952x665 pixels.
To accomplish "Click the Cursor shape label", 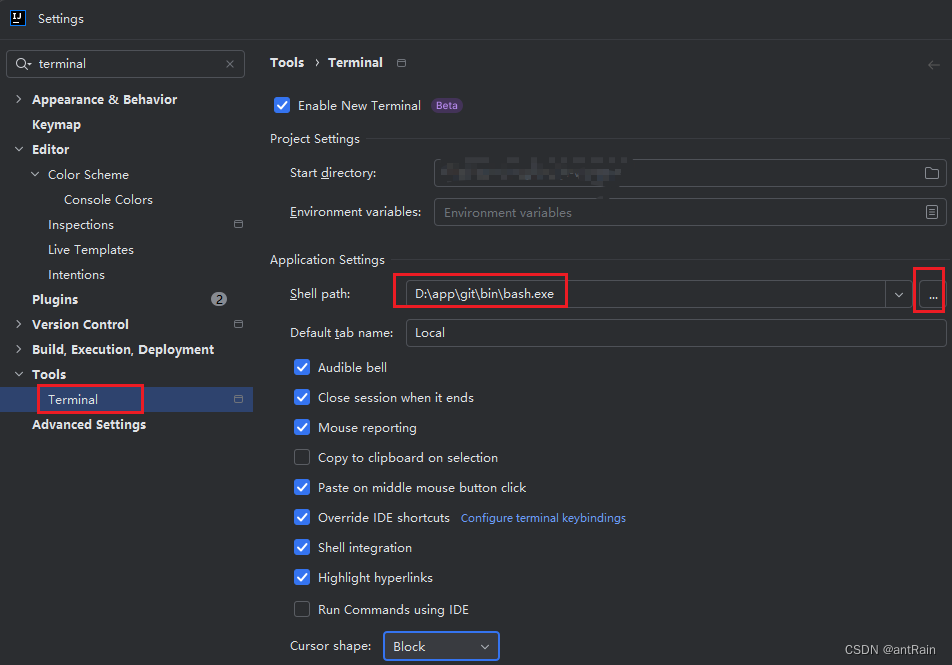I will tap(330, 646).
